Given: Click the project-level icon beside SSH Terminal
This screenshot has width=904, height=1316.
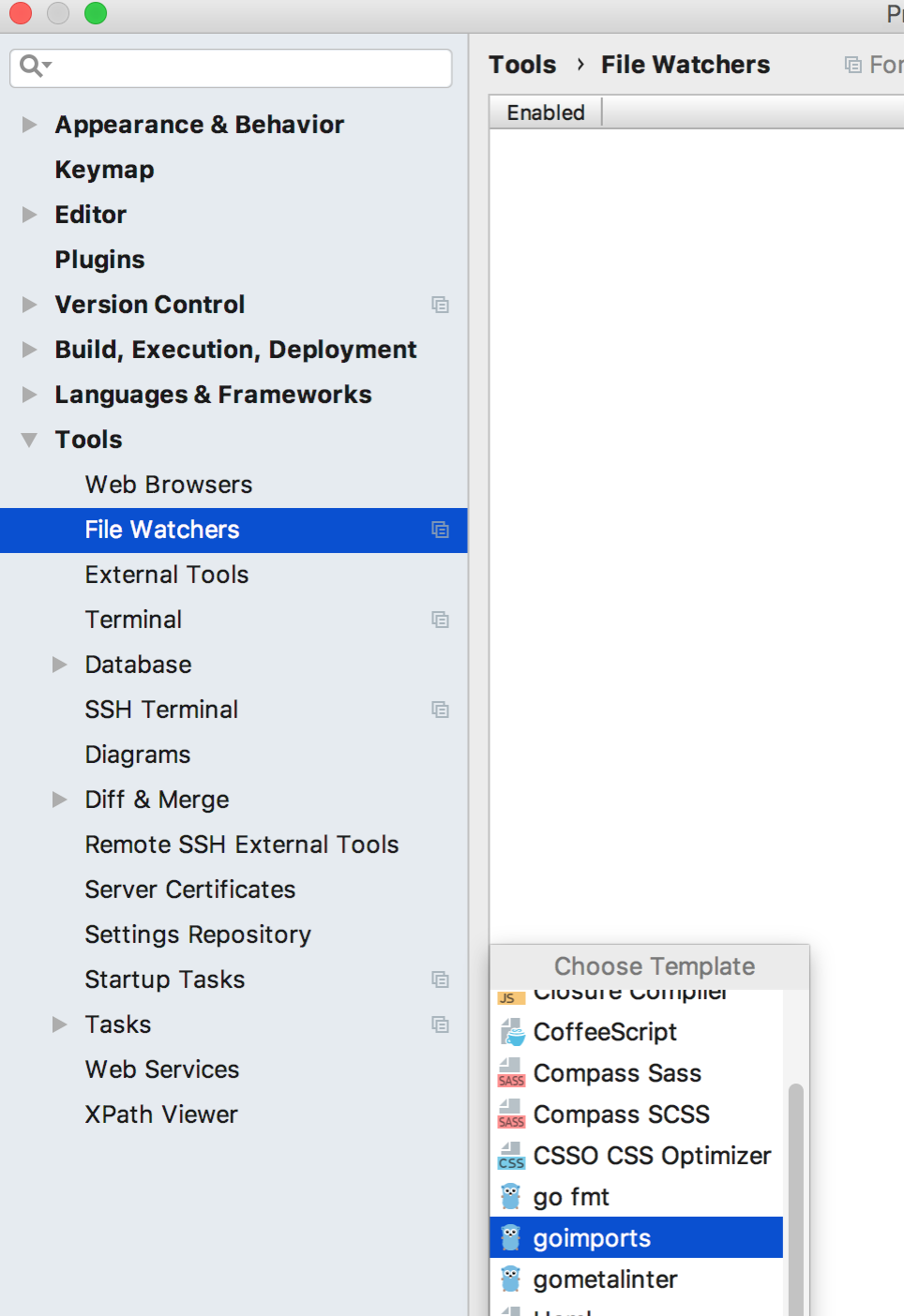Looking at the screenshot, I should point(440,710).
